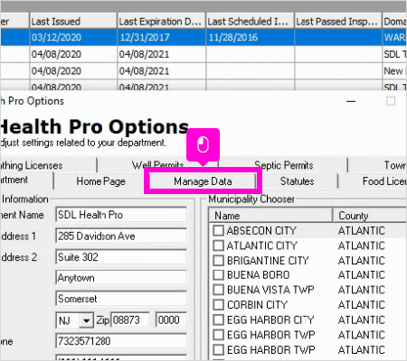Click the 11/28/2016 scheduled inspection cell
This screenshot has height=361, width=407.
tap(250, 37)
